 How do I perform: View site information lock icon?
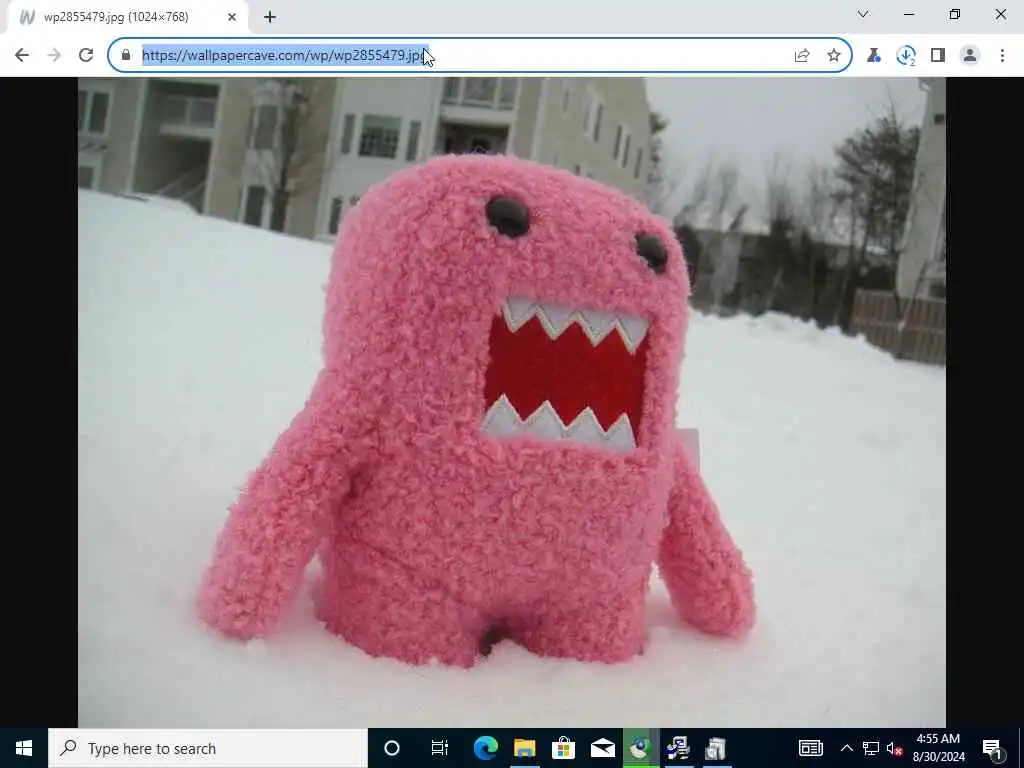click(x=126, y=56)
